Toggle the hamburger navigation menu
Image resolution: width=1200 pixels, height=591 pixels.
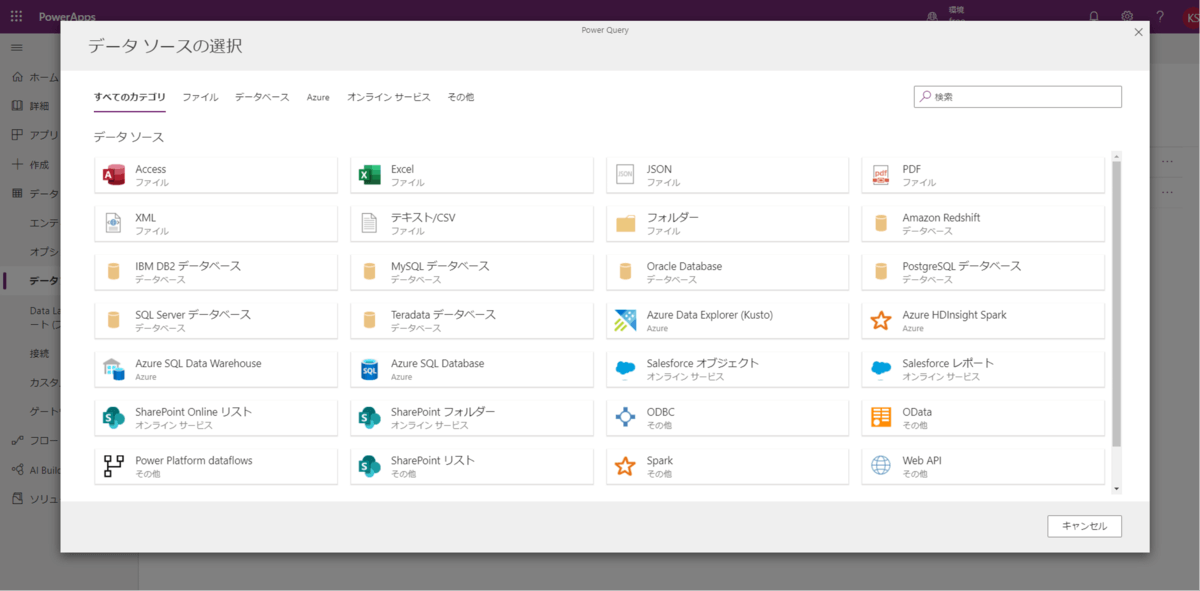16,47
